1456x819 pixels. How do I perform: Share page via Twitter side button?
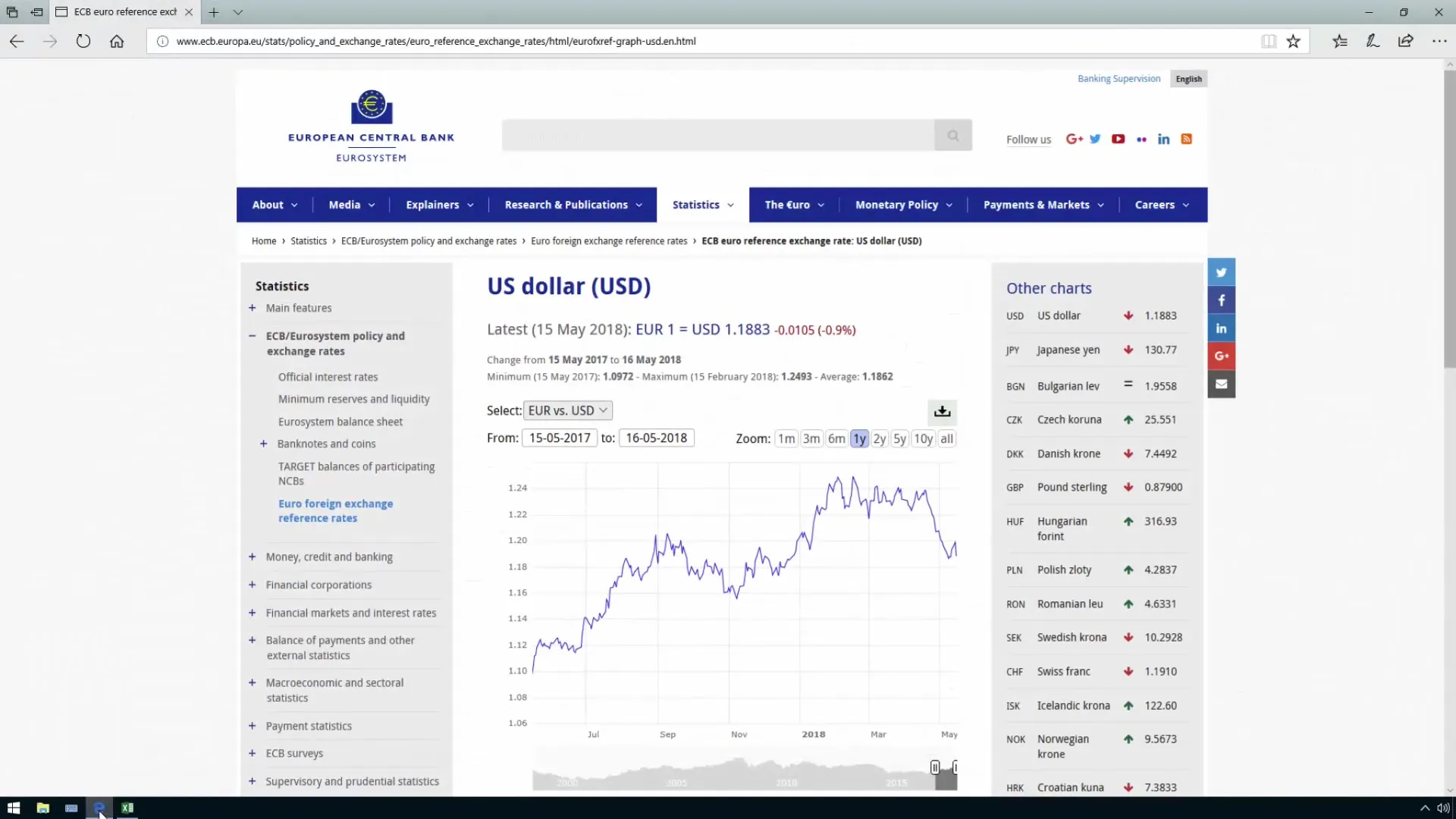[x=1221, y=272]
